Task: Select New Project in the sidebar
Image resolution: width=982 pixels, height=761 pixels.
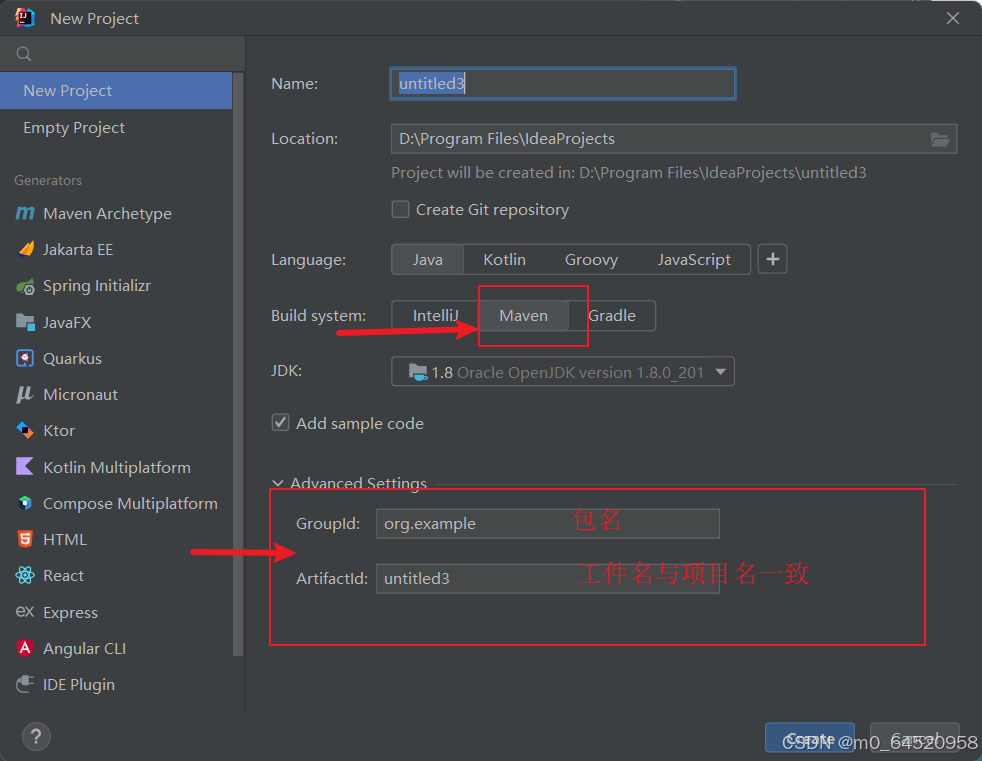Action: click(x=116, y=91)
